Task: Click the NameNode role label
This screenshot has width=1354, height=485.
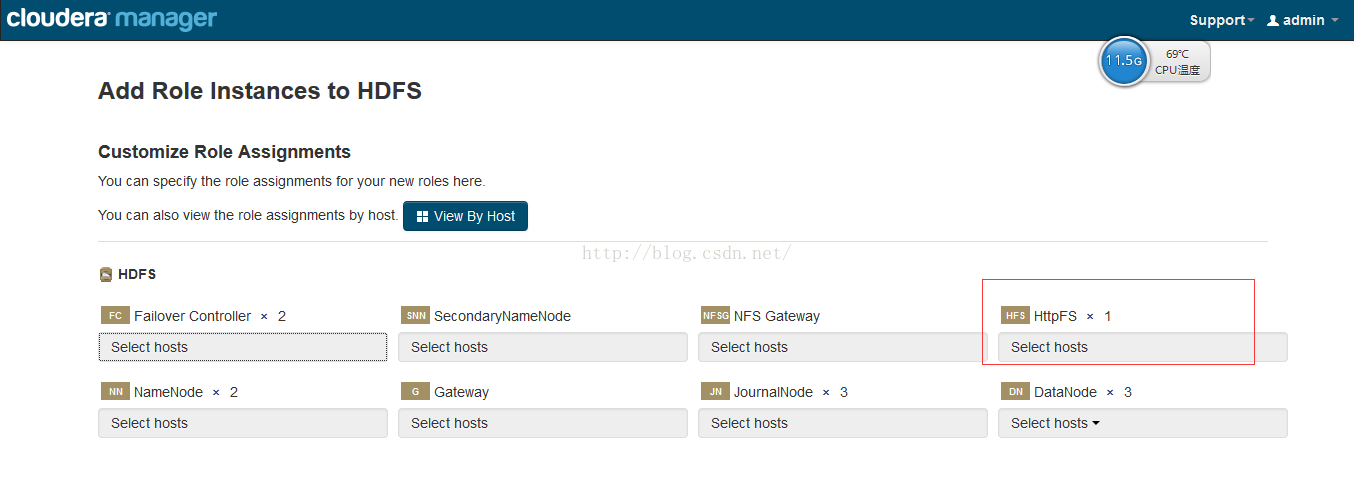Action: coord(168,392)
